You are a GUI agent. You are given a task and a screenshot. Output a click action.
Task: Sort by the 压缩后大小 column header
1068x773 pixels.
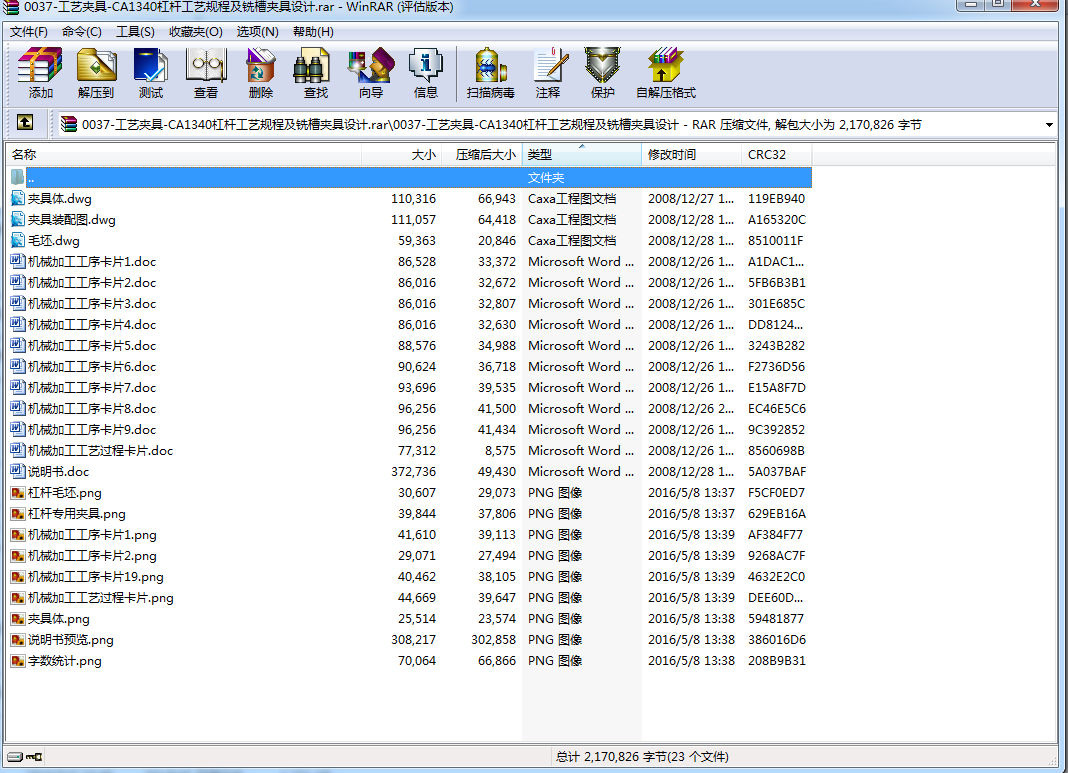(482, 155)
